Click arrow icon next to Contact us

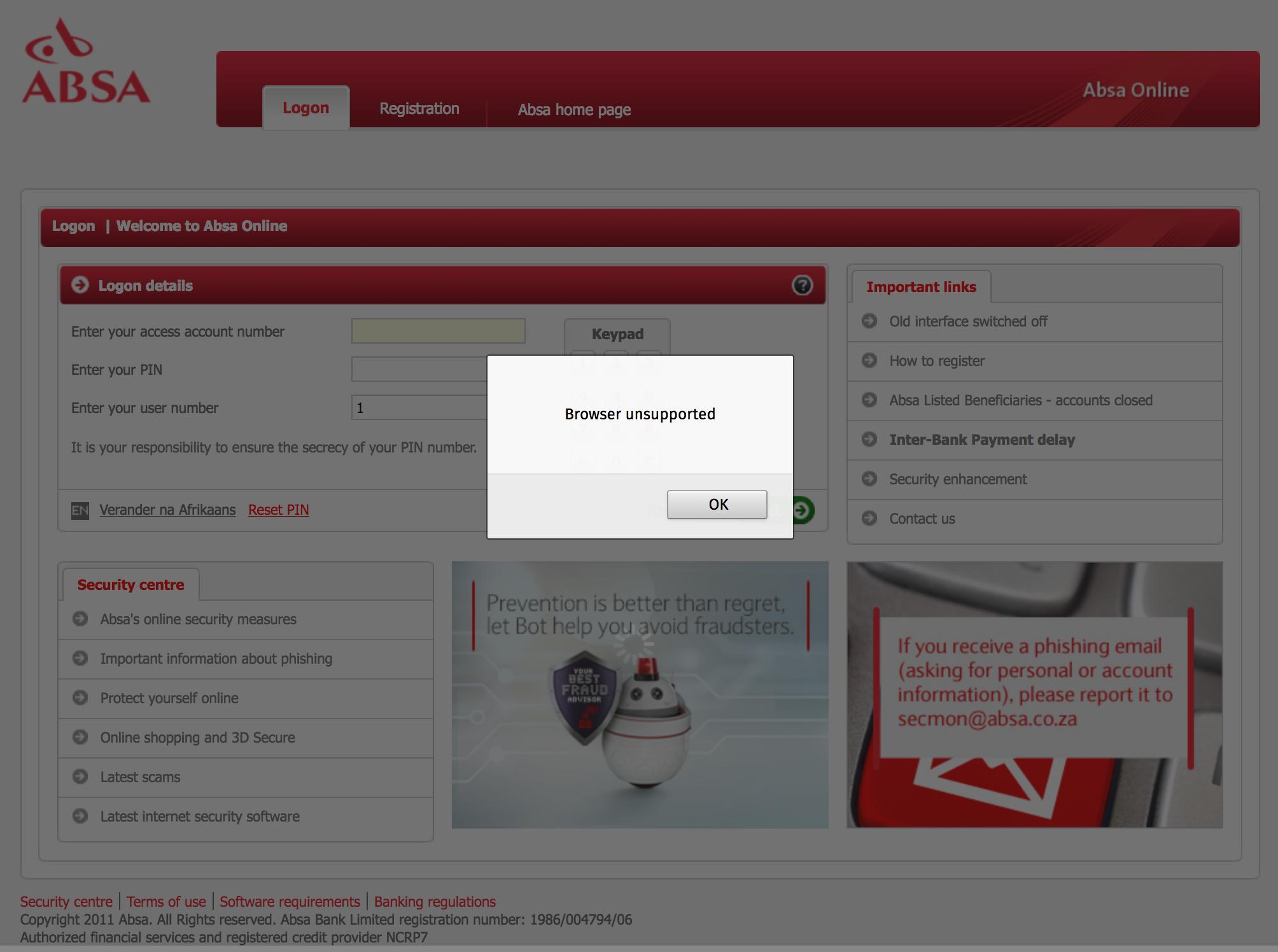(869, 518)
